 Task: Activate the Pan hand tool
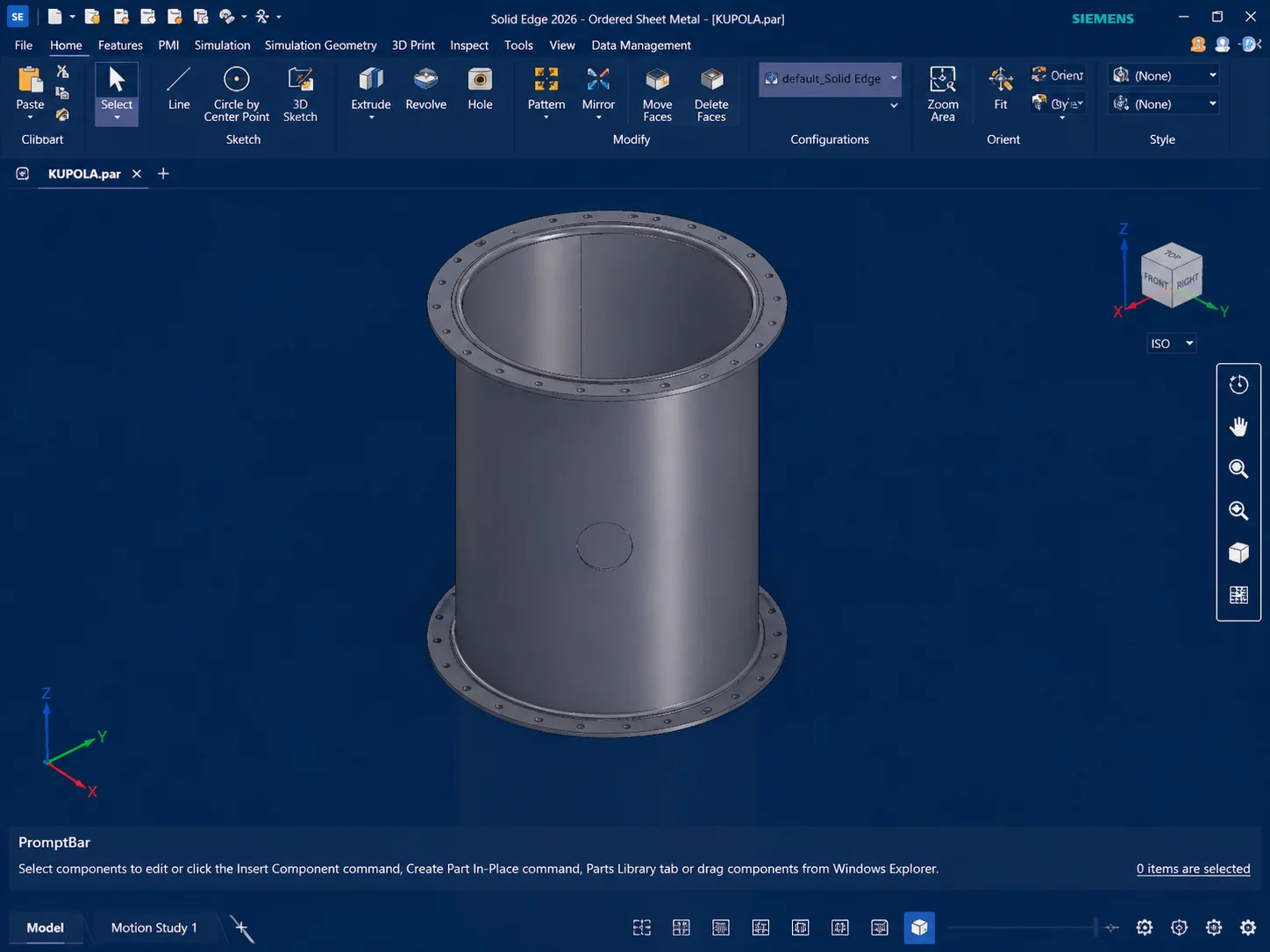1238,426
